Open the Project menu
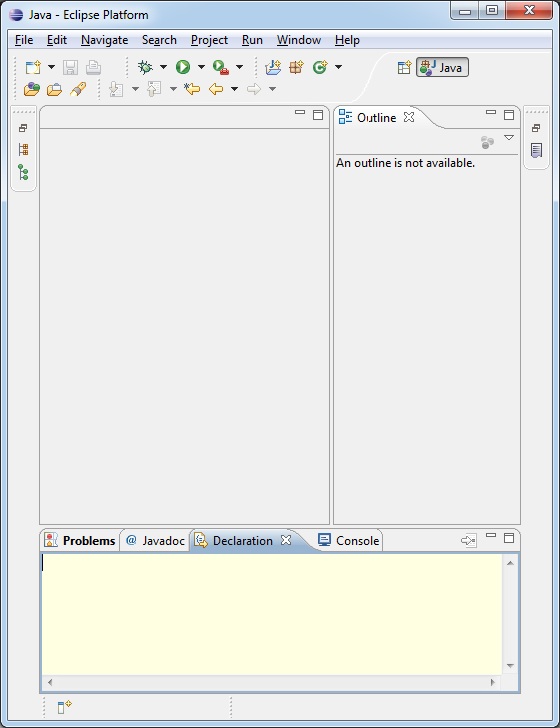This screenshot has width=560, height=728. [x=209, y=40]
